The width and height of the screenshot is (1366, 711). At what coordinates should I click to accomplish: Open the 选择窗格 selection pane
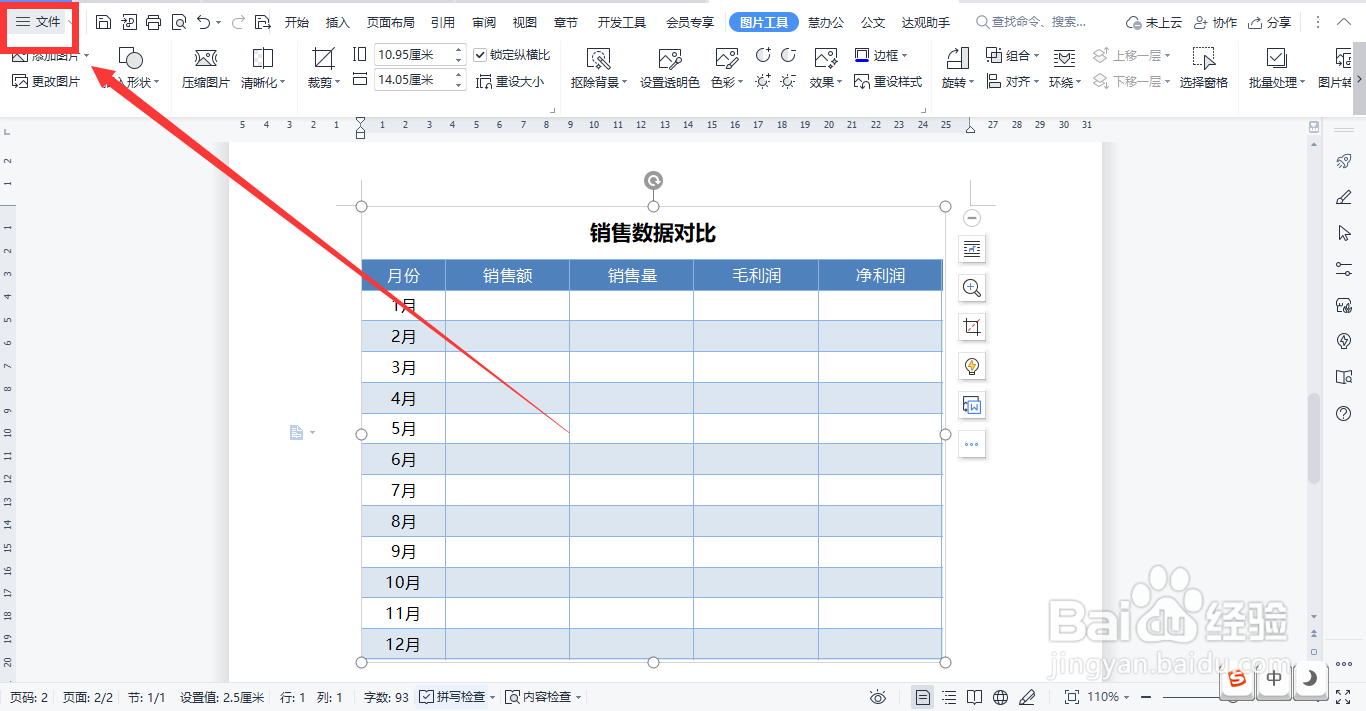(1204, 68)
